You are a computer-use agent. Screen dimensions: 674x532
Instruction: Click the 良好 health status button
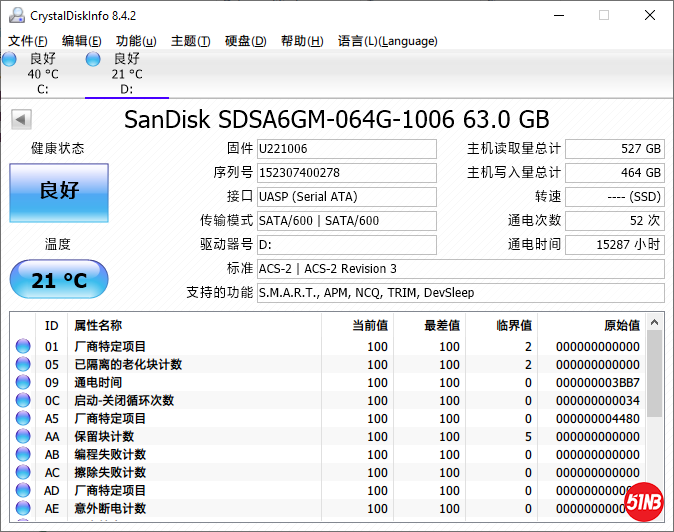coord(59,192)
